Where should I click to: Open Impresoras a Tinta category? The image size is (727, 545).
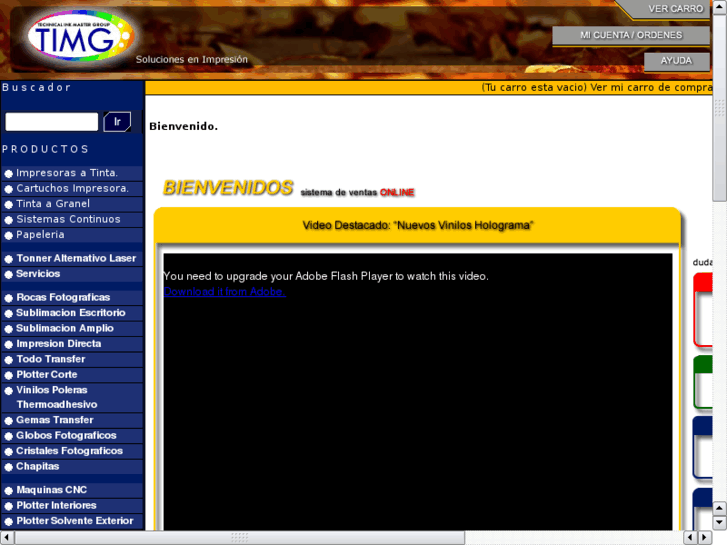tap(67, 173)
